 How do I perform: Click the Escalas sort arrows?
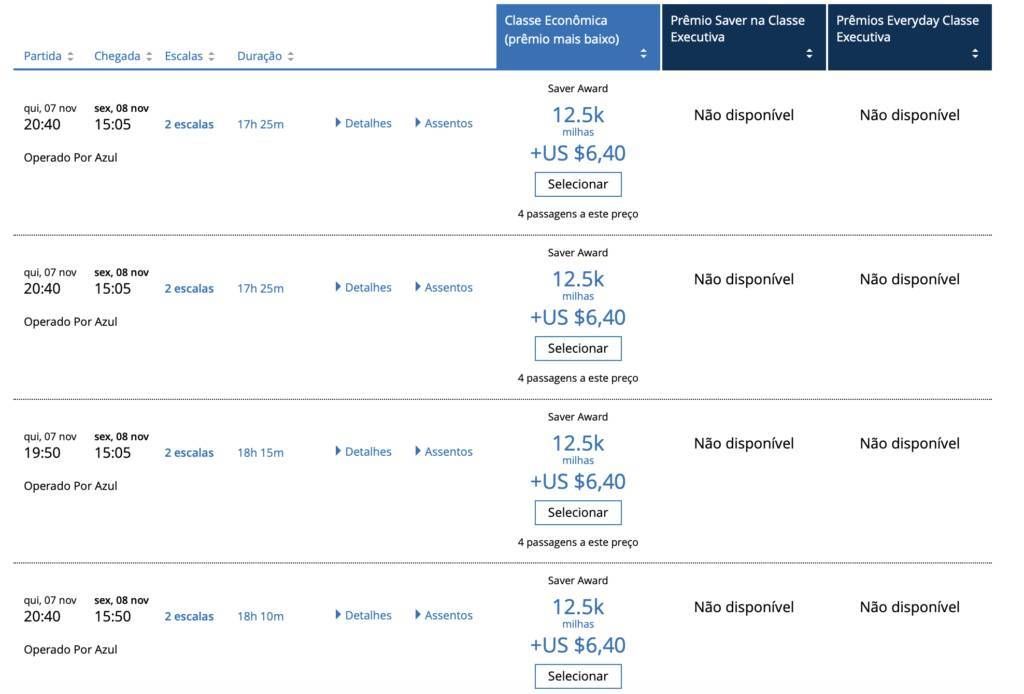click(x=211, y=57)
